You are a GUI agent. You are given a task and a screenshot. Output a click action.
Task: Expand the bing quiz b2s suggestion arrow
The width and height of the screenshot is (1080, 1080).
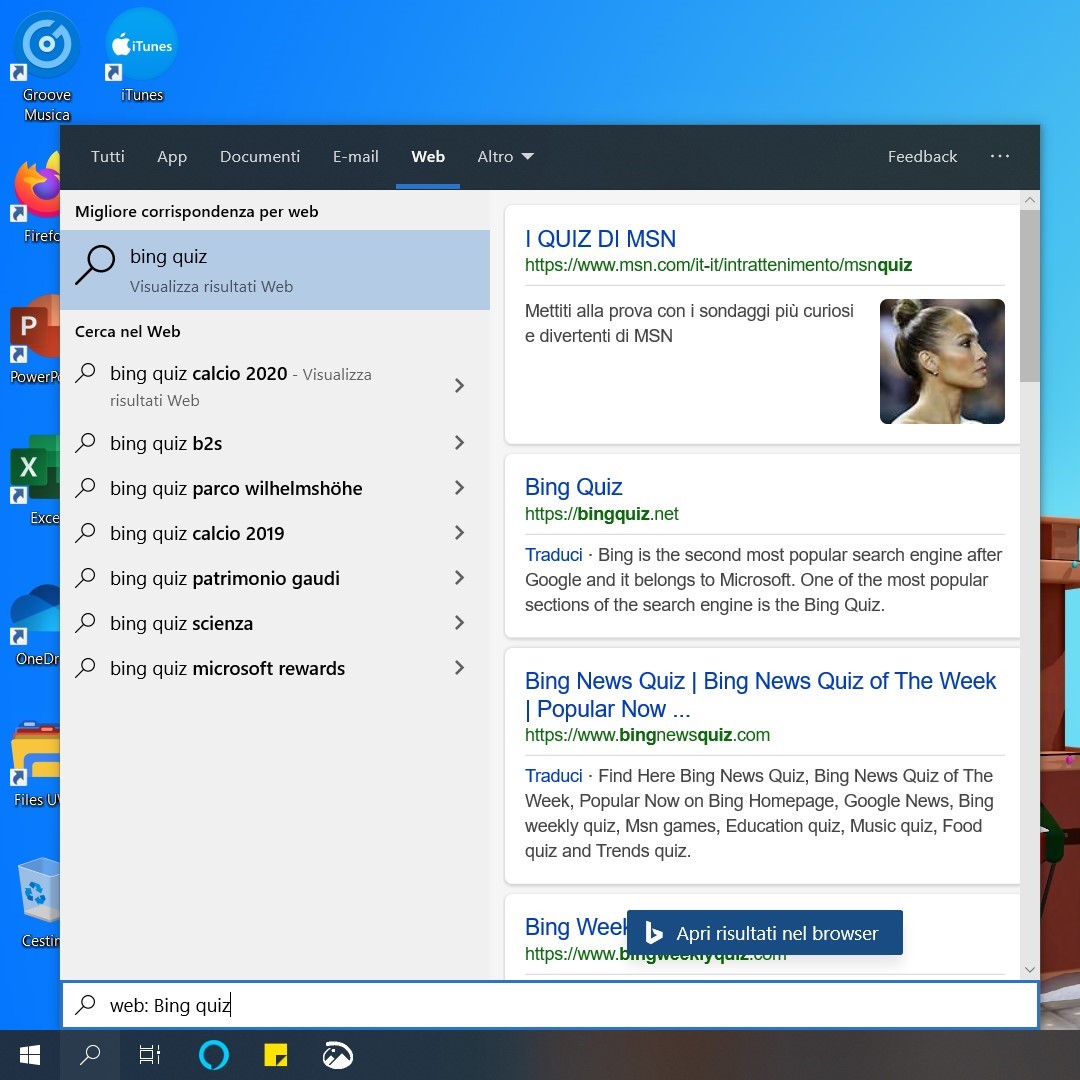click(x=459, y=443)
